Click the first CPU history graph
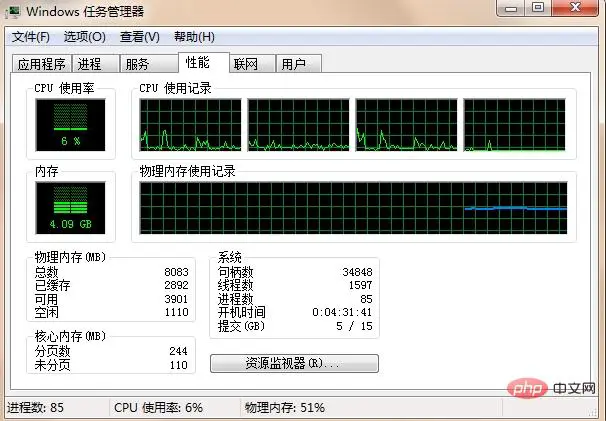Viewport: 606px width, 421px height. (190, 124)
